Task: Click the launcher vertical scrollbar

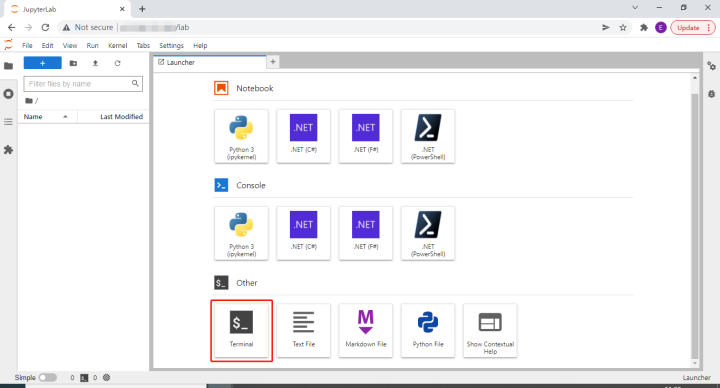Action: tap(695, 225)
